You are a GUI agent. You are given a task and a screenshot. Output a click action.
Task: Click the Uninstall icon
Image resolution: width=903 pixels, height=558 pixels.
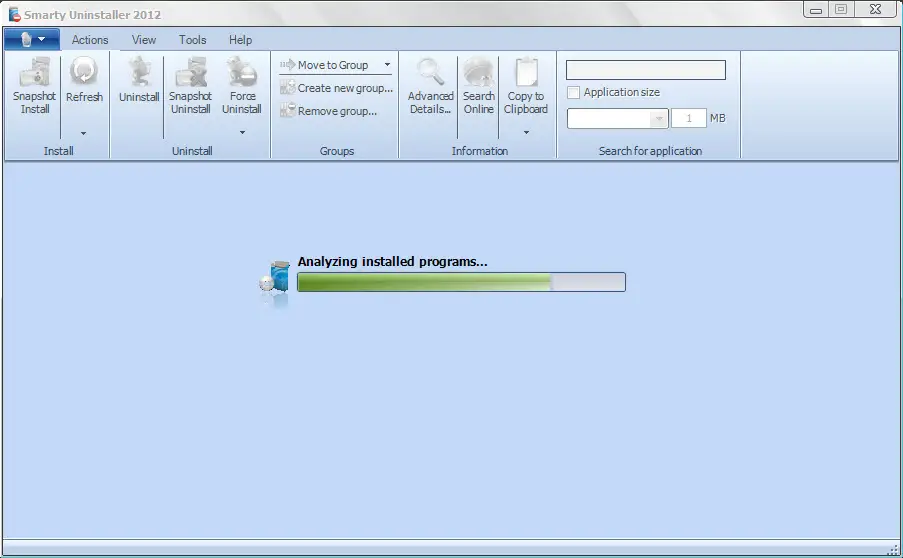(139, 71)
